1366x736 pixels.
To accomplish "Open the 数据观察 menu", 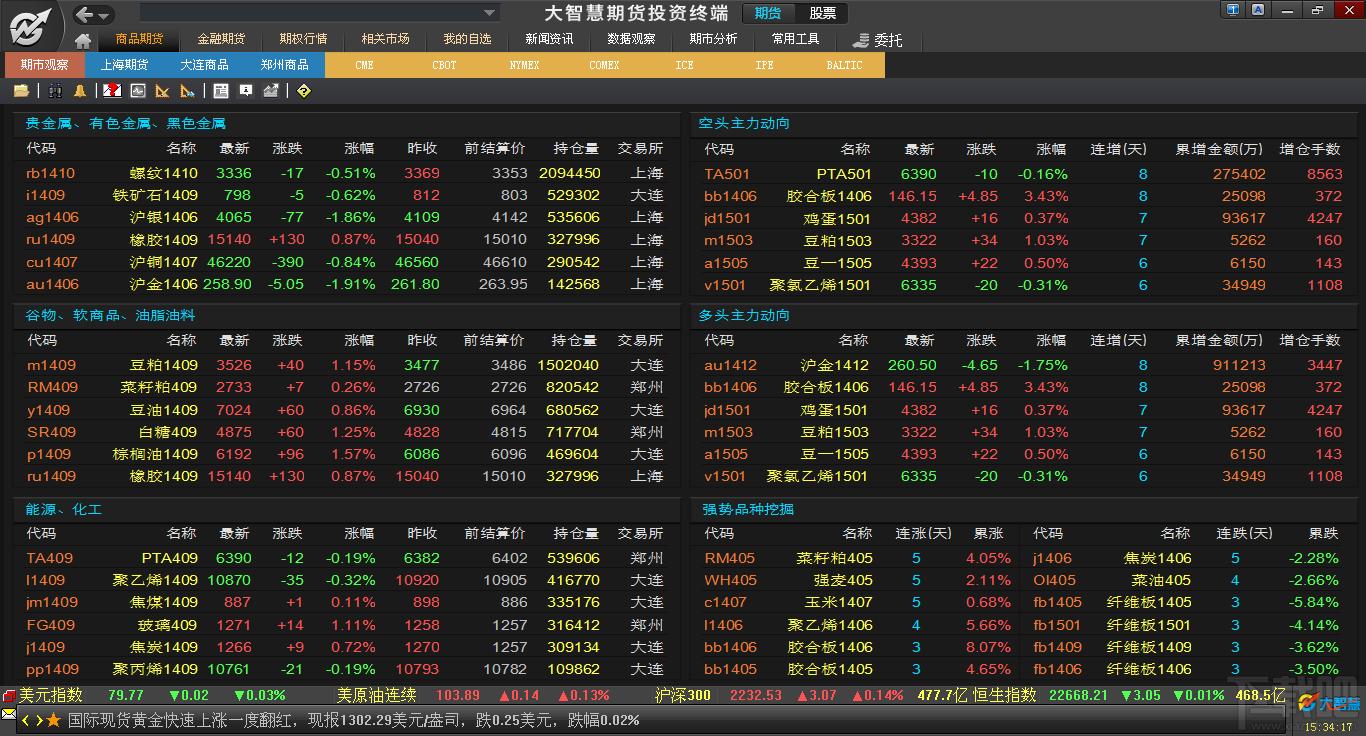I will [x=631, y=39].
